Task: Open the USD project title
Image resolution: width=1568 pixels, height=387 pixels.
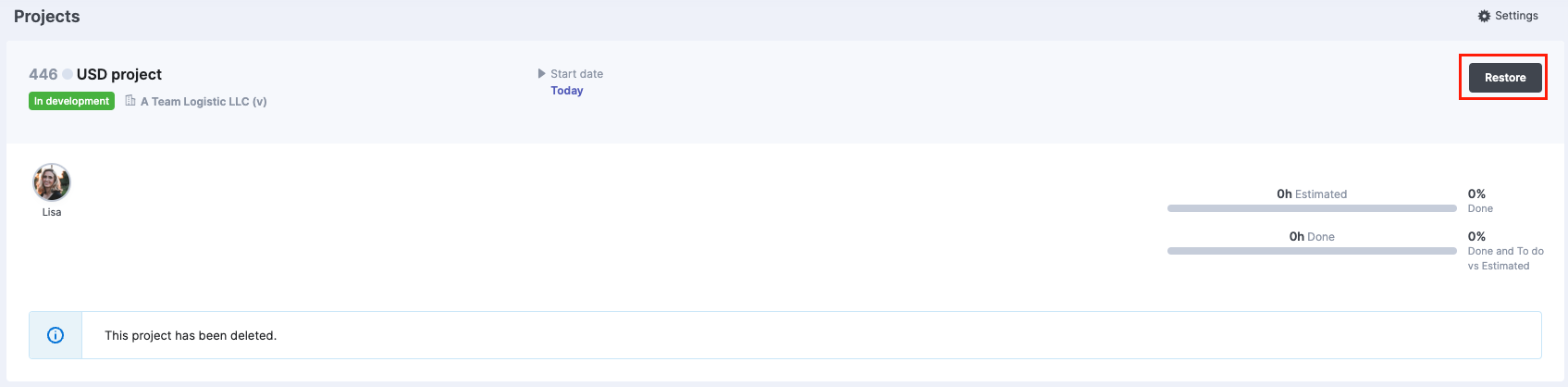Action: 119,74
